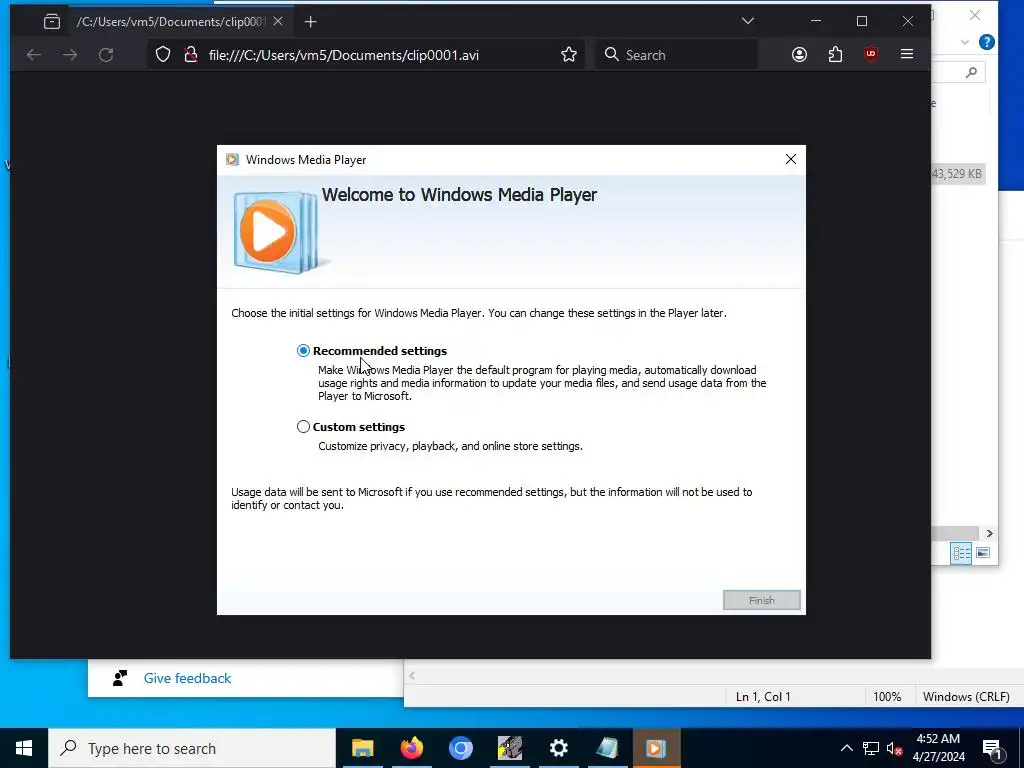Open the notification center icon
This screenshot has width=1024, height=768.
click(992, 748)
